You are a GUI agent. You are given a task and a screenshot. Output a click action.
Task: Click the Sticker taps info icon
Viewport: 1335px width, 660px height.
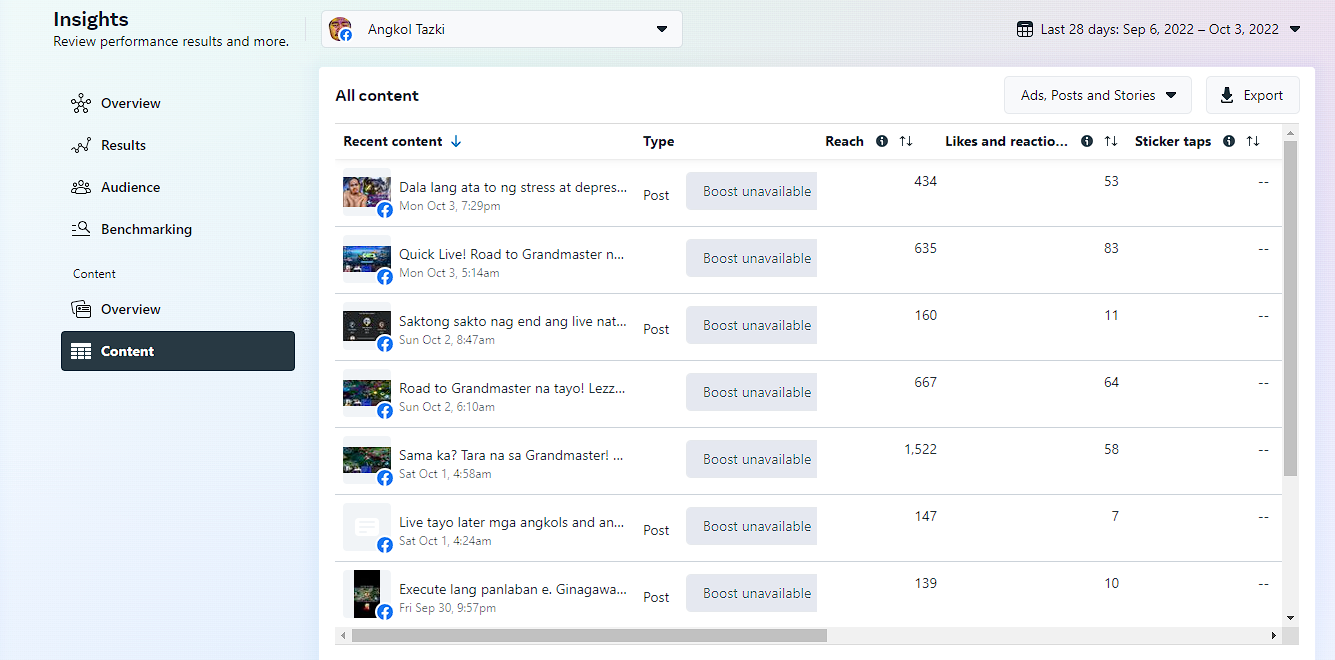(1229, 141)
